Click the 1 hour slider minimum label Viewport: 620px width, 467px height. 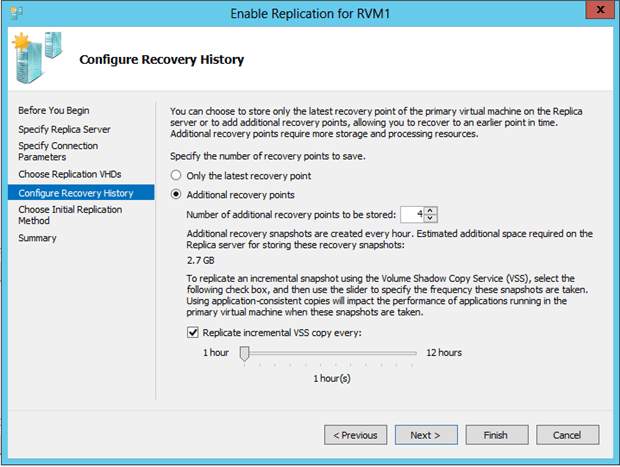click(216, 352)
